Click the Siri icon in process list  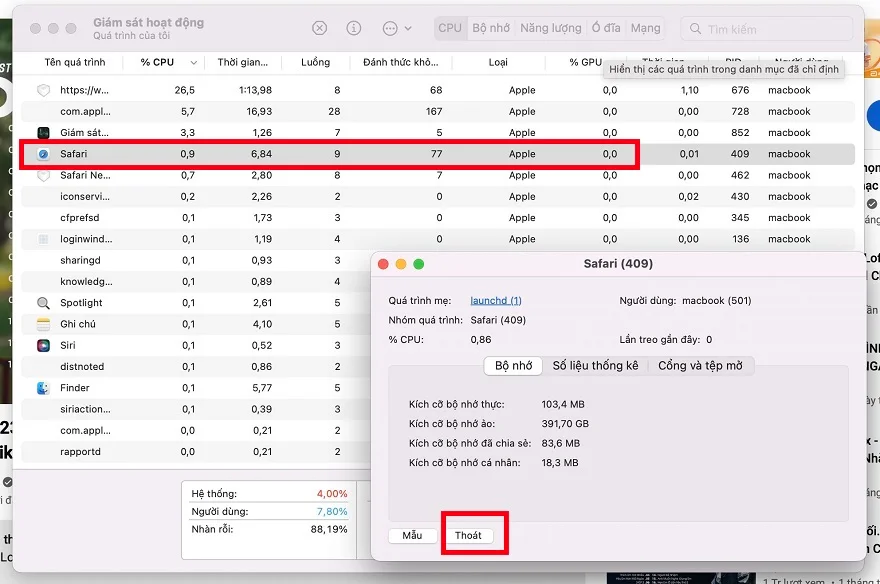coord(43,345)
